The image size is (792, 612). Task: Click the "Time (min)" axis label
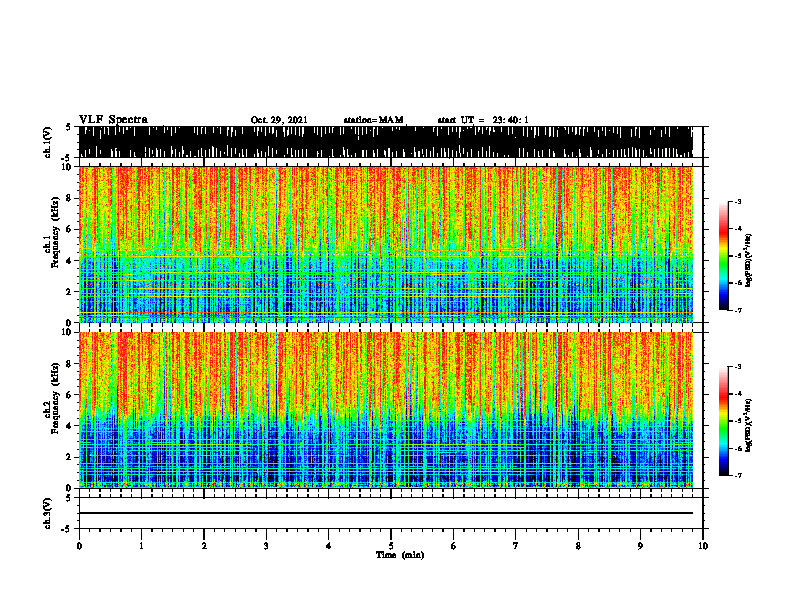pyautogui.click(x=400, y=555)
